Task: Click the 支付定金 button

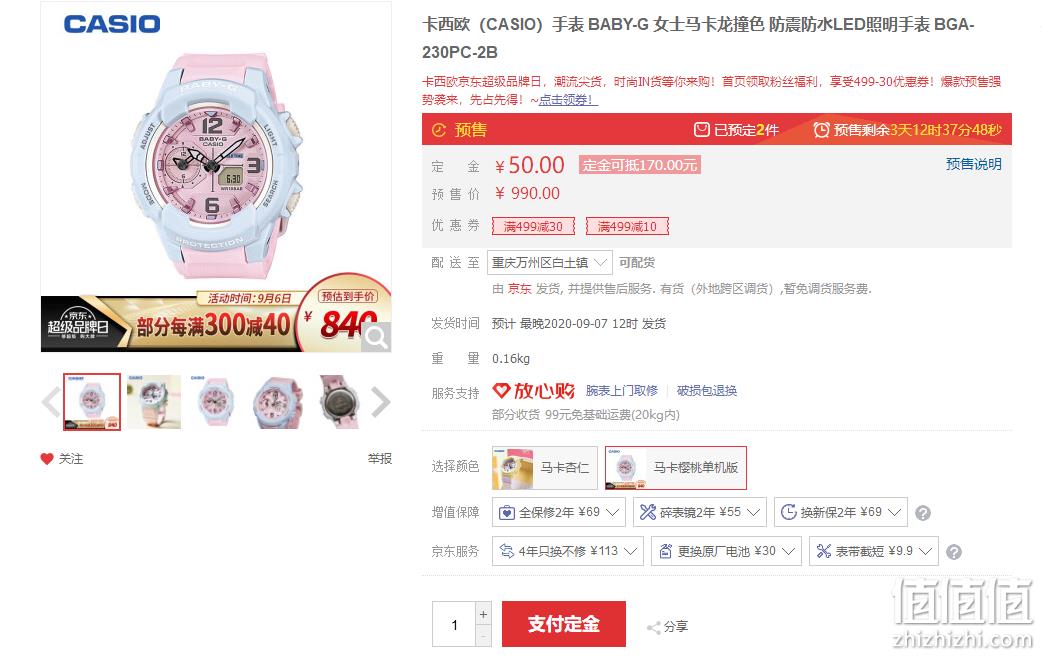Action: (x=564, y=624)
